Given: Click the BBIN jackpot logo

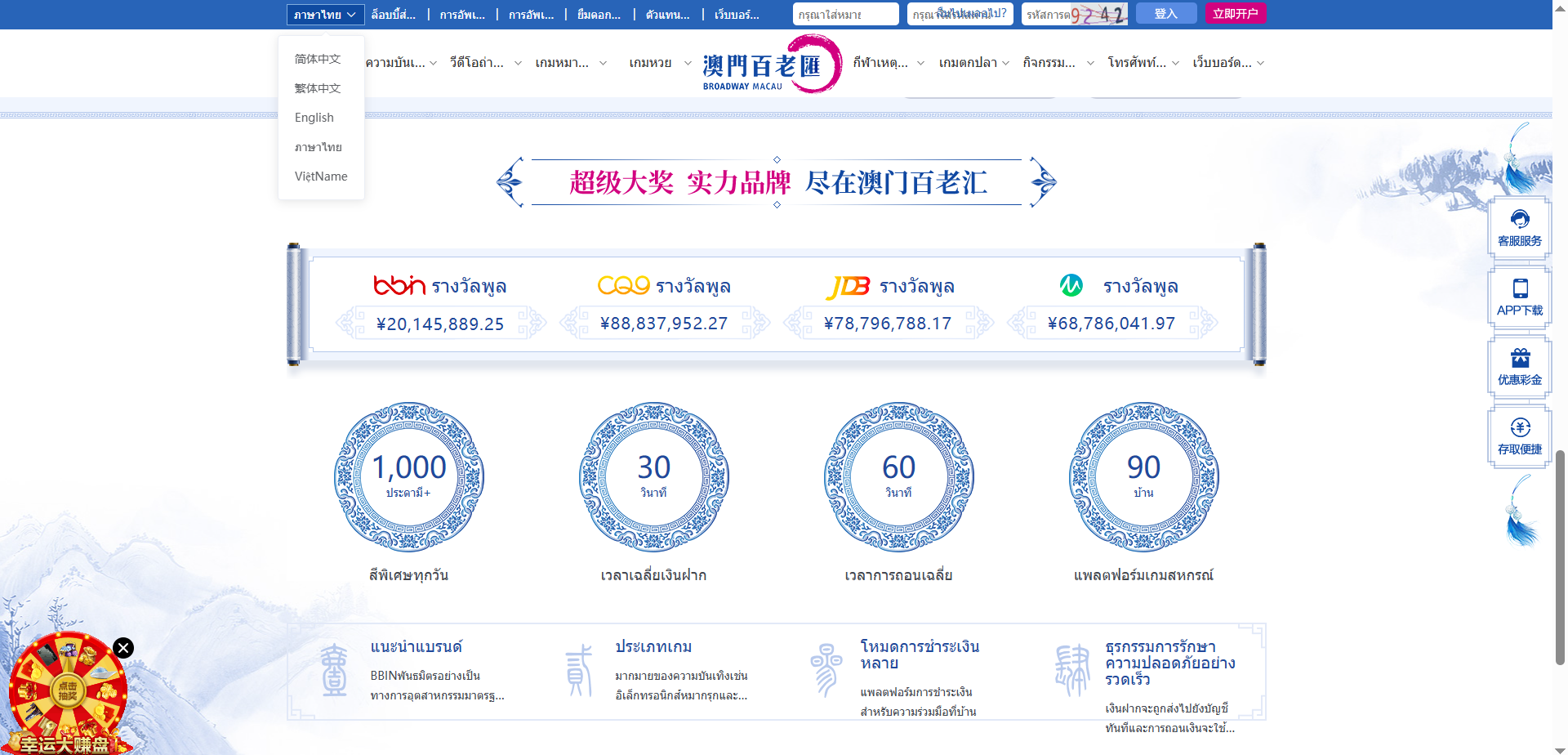Looking at the screenshot, I should pyautogui.click(x=399, y=285).
